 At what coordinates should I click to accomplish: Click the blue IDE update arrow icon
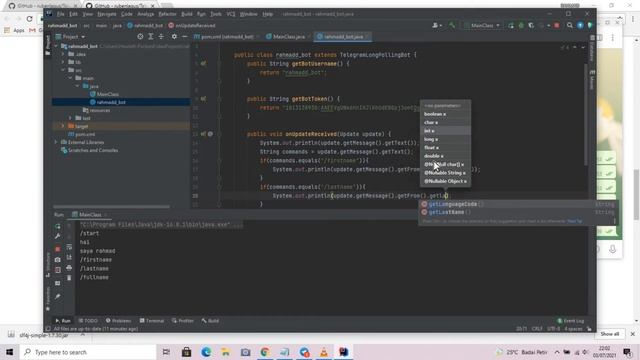580,25
